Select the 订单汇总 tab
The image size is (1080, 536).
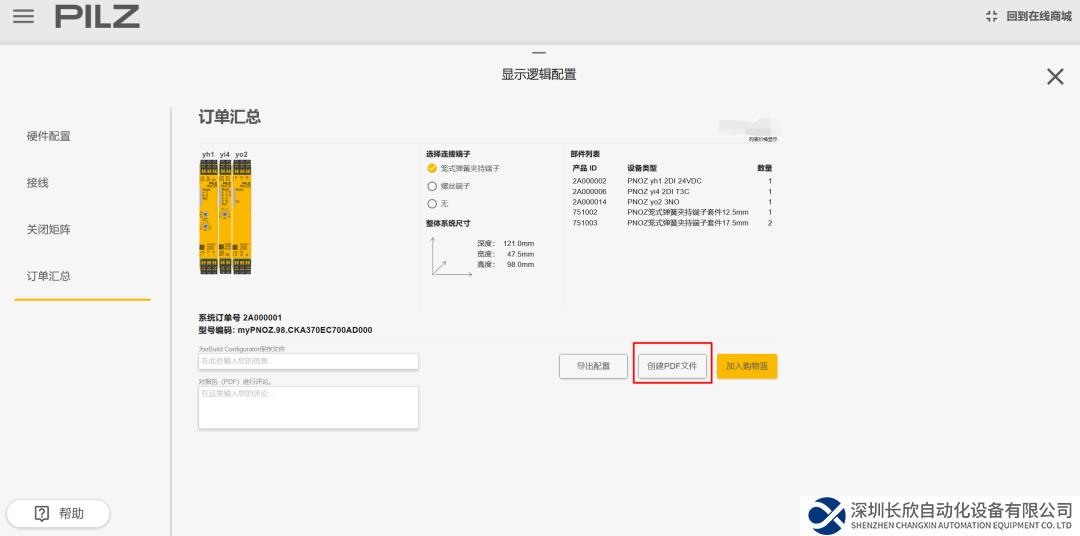point(49,276)
